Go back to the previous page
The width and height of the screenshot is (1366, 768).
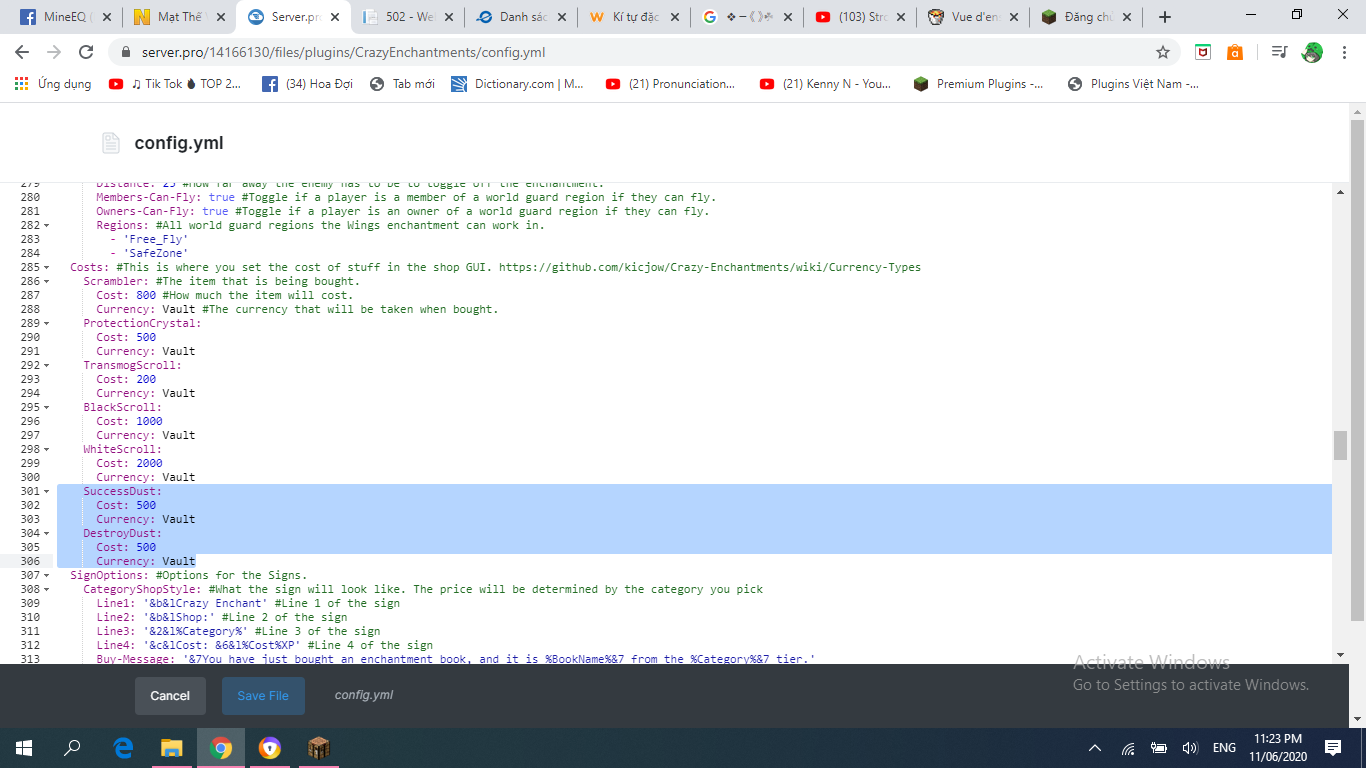click(x=22, y=53)
